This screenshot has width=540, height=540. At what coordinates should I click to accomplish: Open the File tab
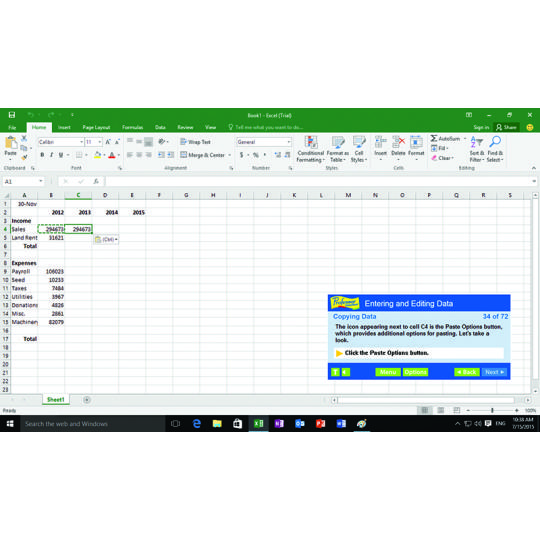[x=12, y=127]
